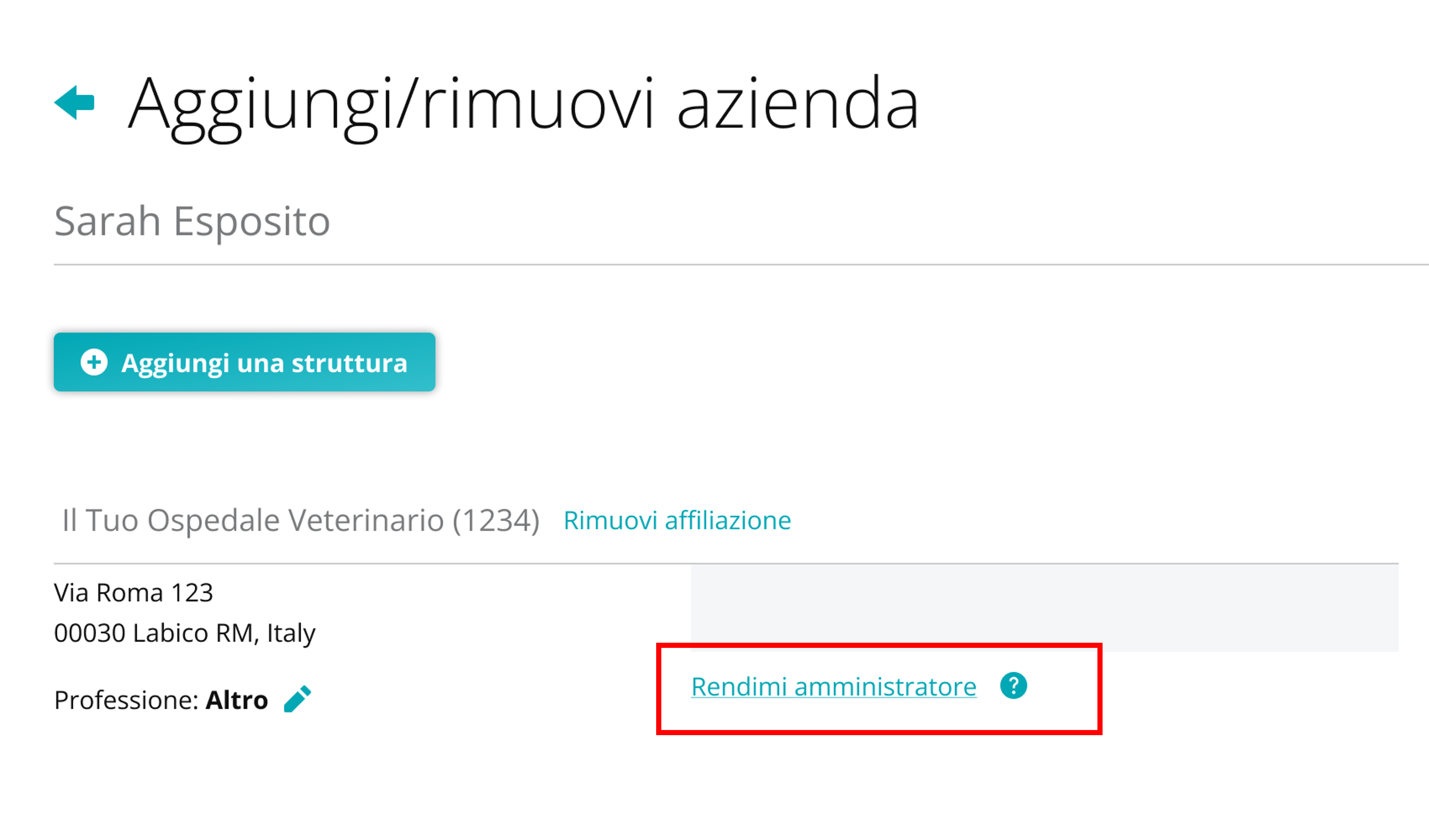Viewport: 1429px width, 840px height.
Task: Click the "Aggiungi/rimuovi azienda" page title
Action: pos(523,105)
